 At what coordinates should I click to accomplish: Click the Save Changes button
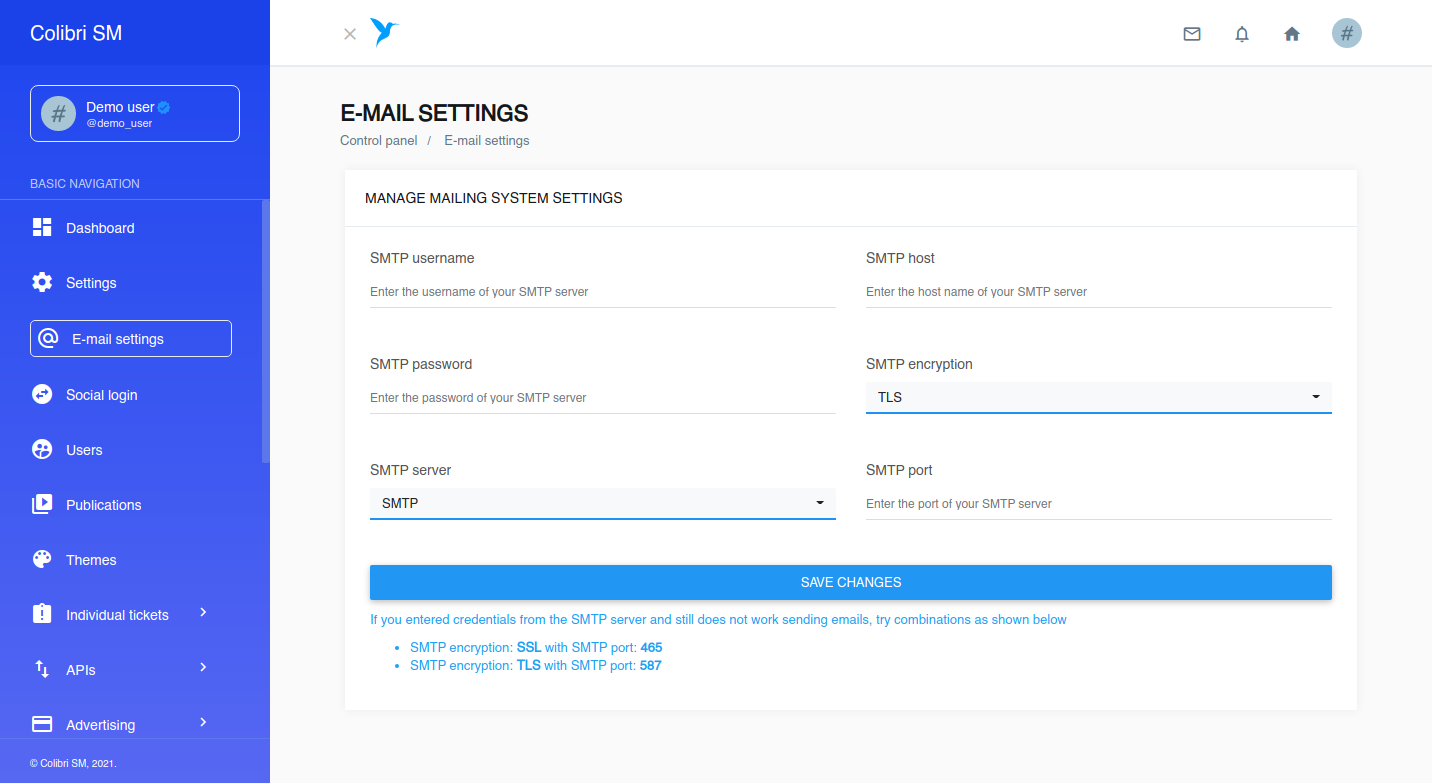(851, 582)
